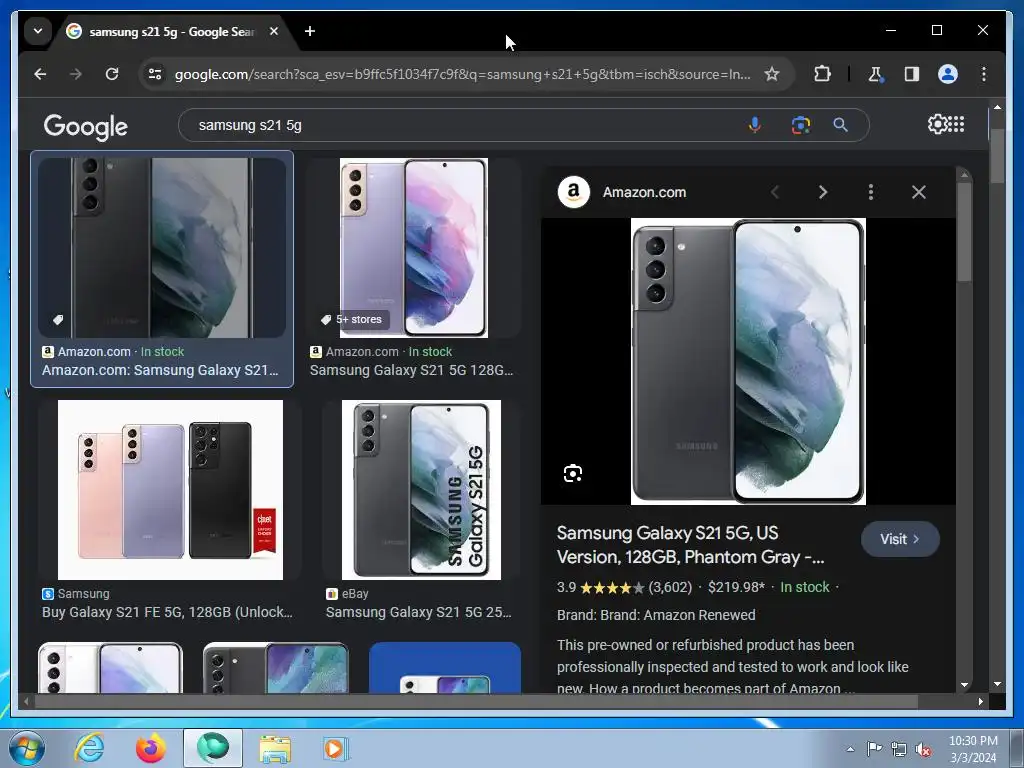Show hidden tray icons arrow
Image resolution: width=1024 pixels, height=768 pixels.
[x=850, y=749]
